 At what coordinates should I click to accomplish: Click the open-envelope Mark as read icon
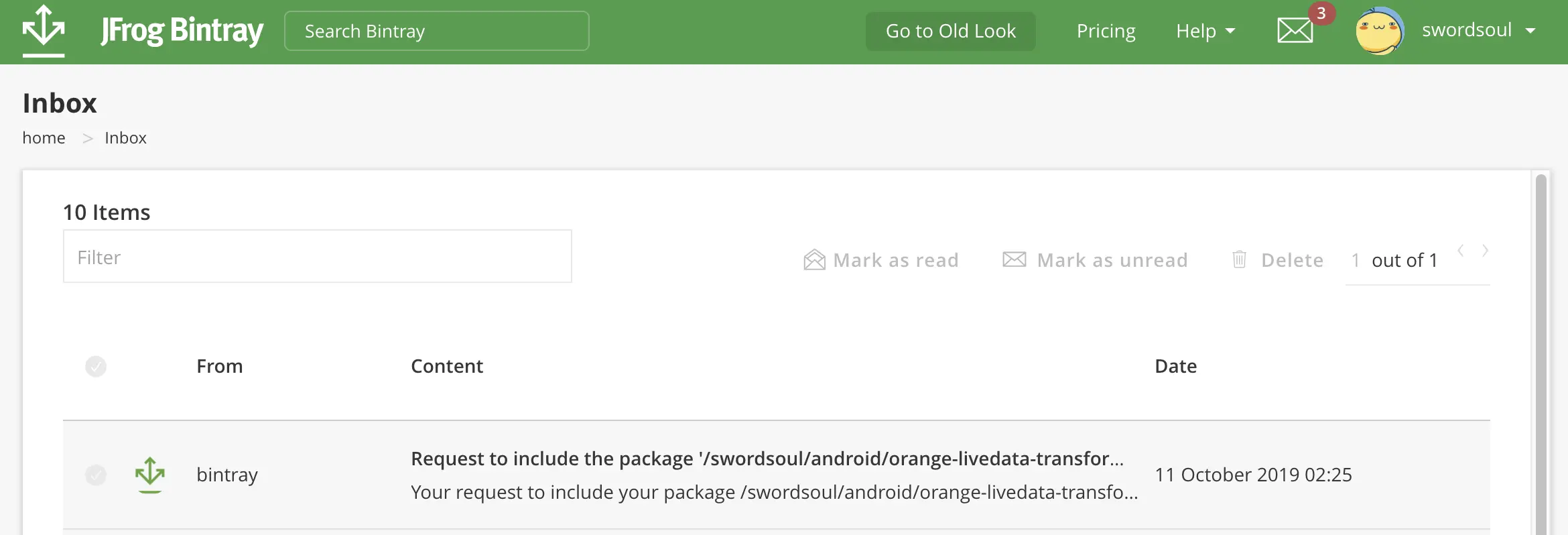(x=814, y=259)
